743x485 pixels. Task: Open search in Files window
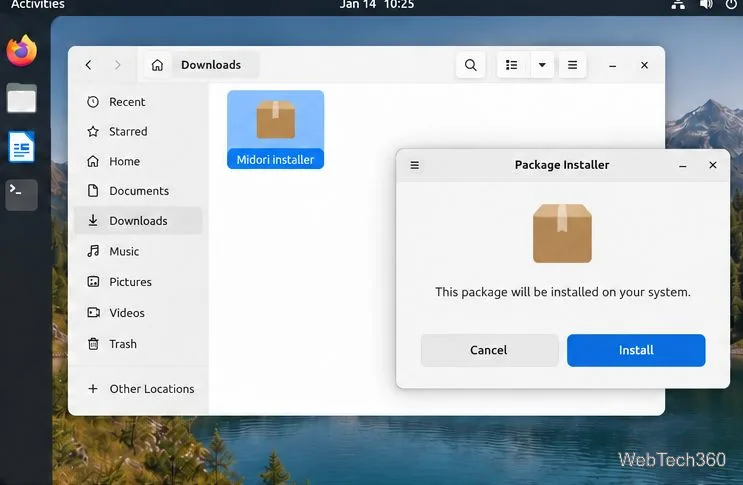tap(471, 65)
